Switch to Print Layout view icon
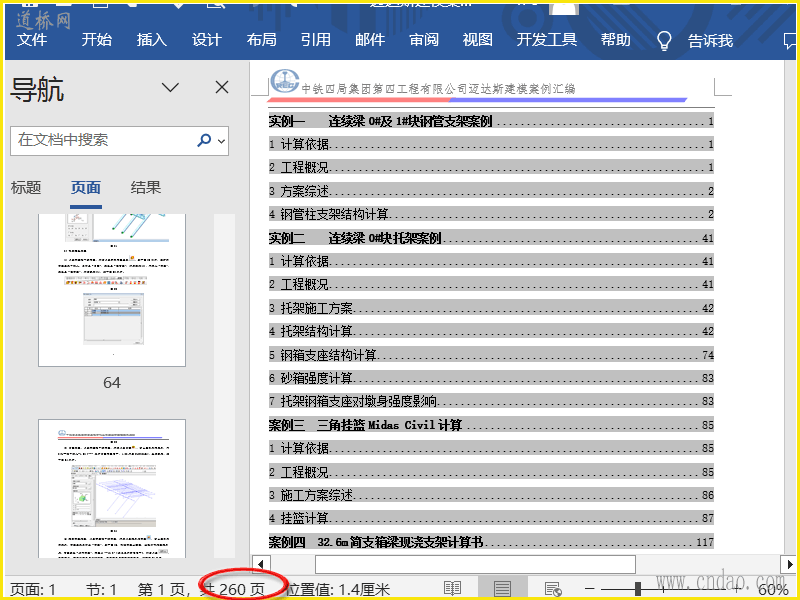800x600 pixels. 502,589
